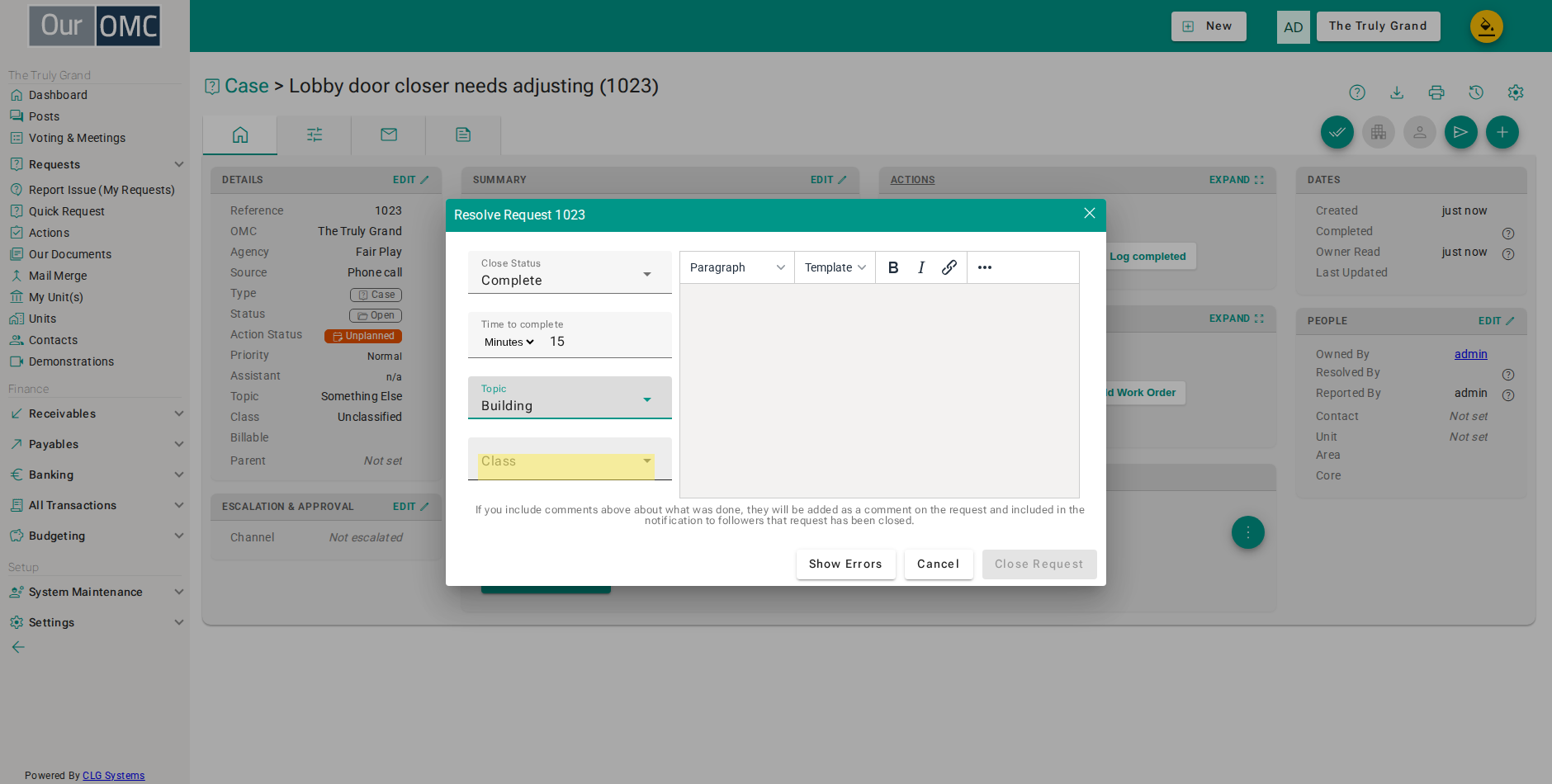
Task: Switch to the envelope mail tab
Action: tap(389, 135)
